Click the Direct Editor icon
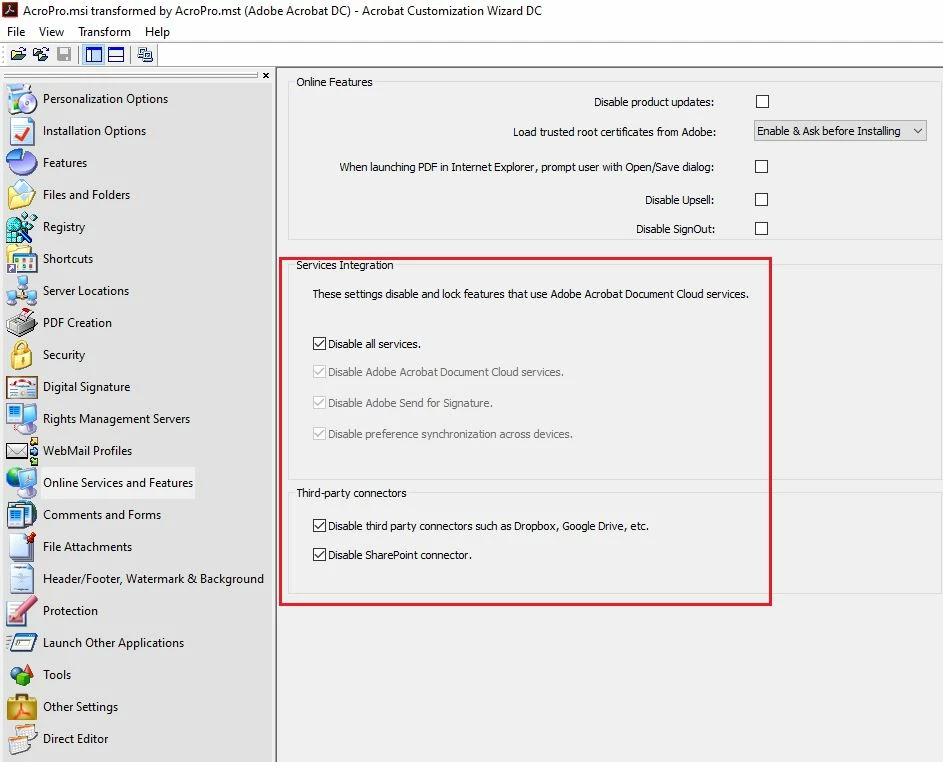This screenshot has width=943, height=762. point(22,739)
